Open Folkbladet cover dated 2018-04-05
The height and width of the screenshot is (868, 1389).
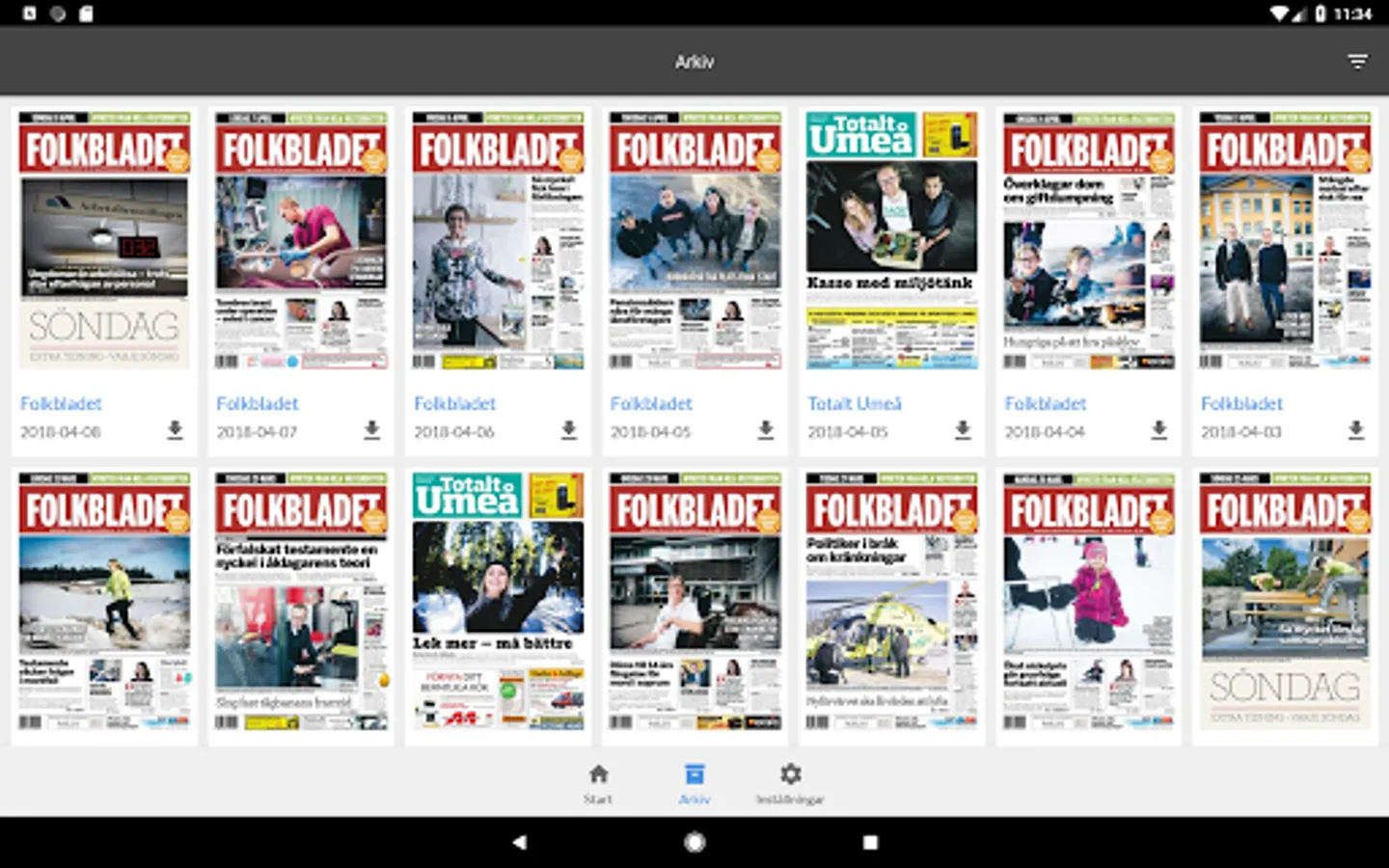click(x=694, y=240)
